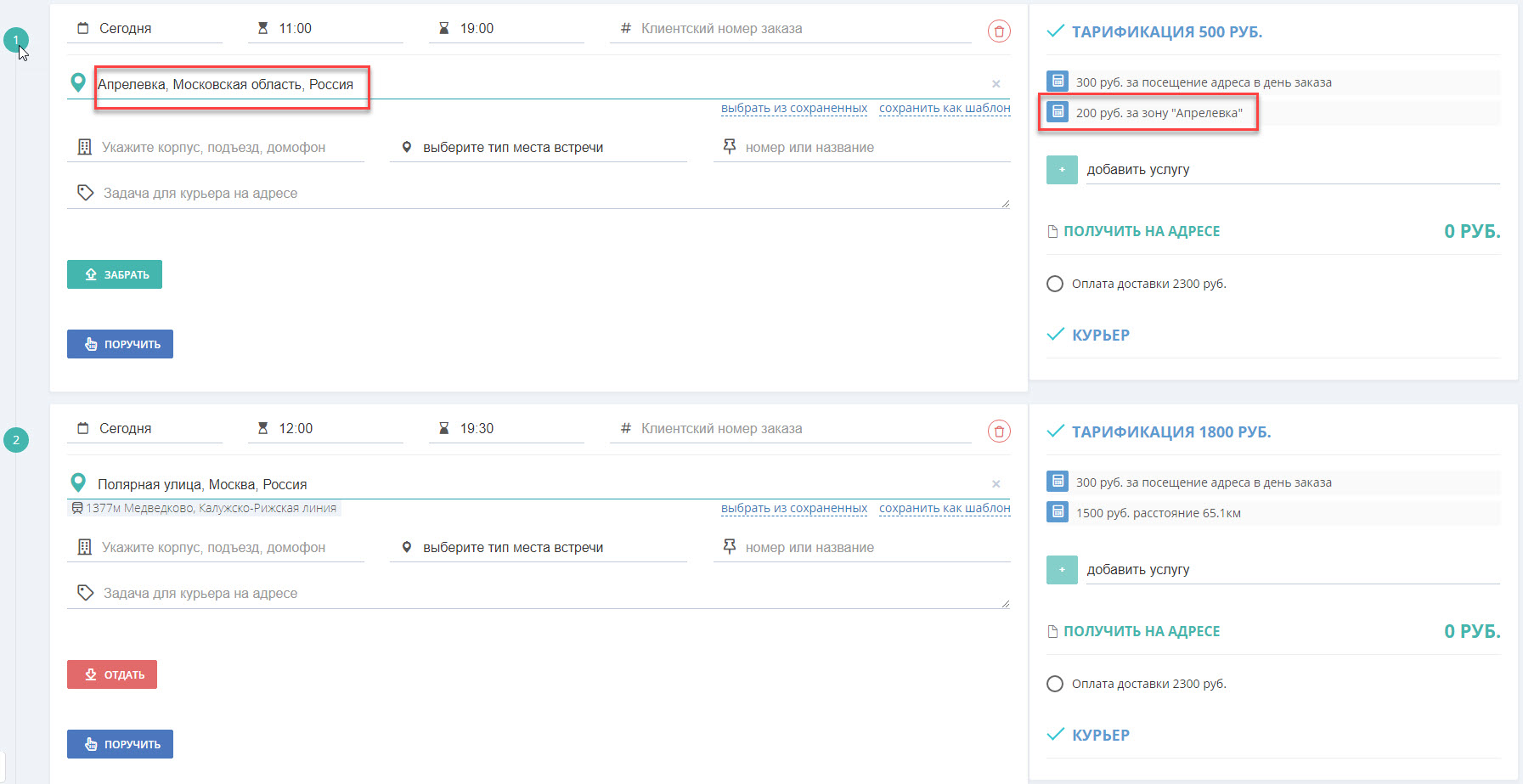The height and width of the screenshot is (784, 1523).
Task: Focus корпус, подъезд, домофон field in address 2
Action: [216, 548]
